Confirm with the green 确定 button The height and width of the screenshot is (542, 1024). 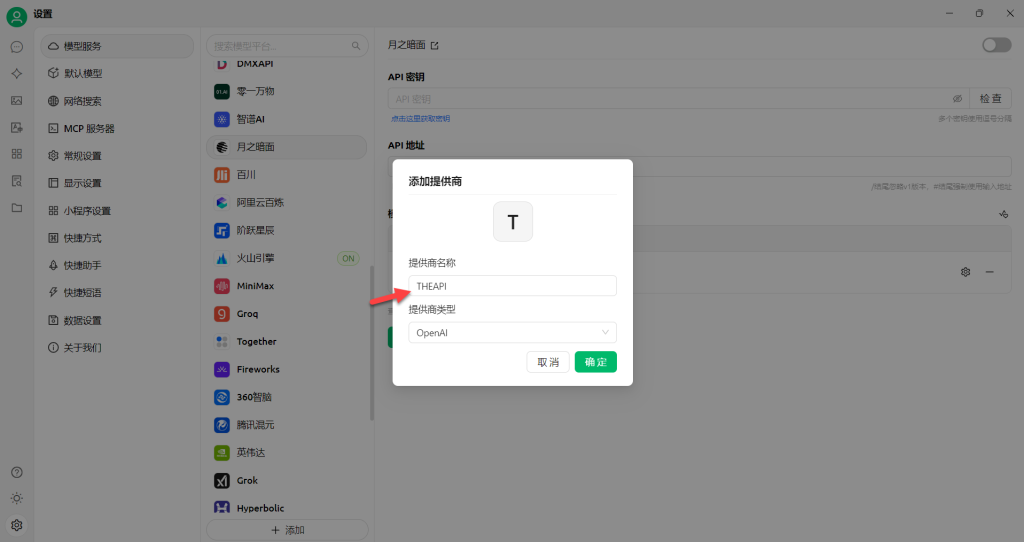tap(596, 362)
